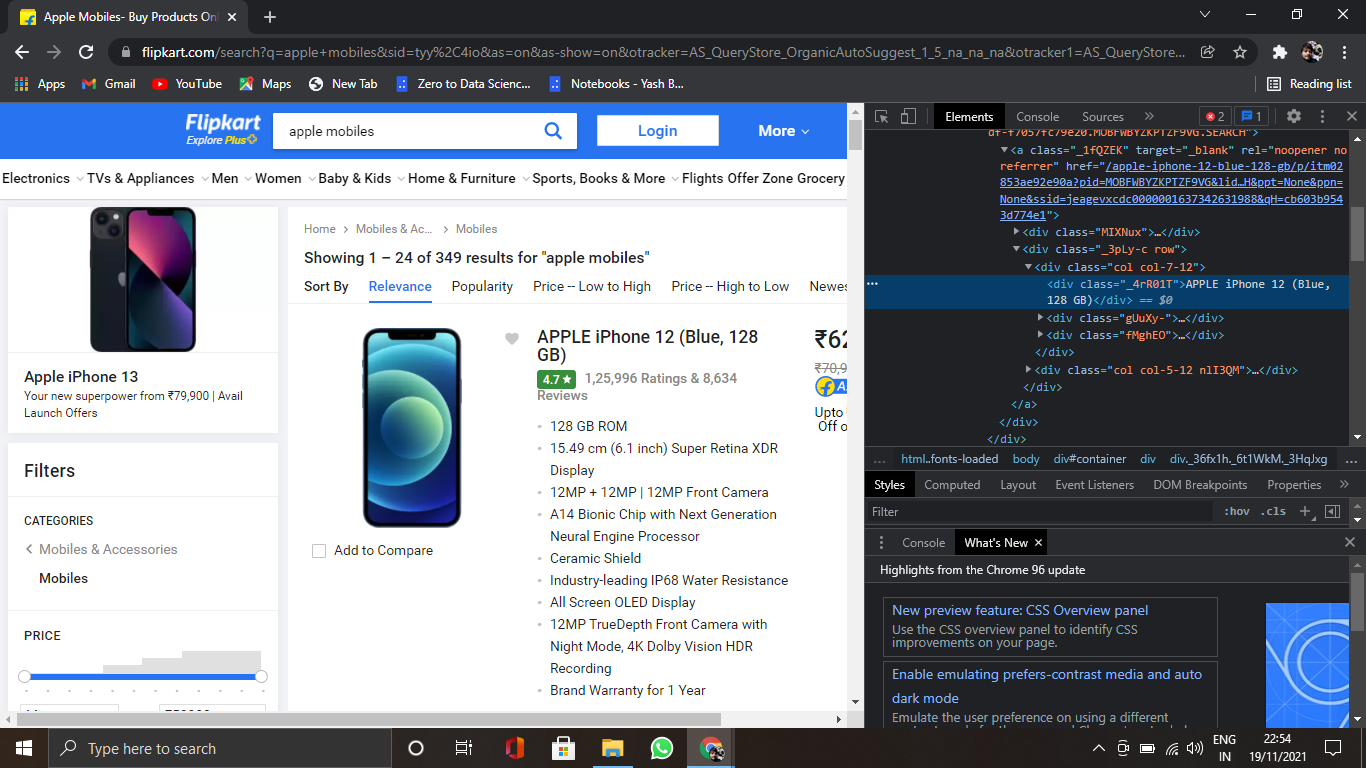Toggle the :hov element state button
This screenshot has height=768, width=1366.
pyautogui.click(x=1237, y=511)
